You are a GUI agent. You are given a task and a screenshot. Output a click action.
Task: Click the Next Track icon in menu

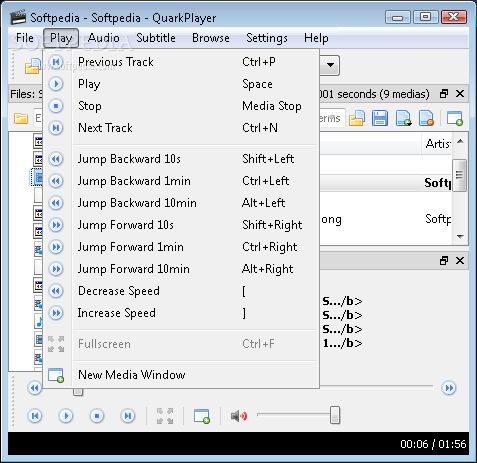click(x=56, y=128)
